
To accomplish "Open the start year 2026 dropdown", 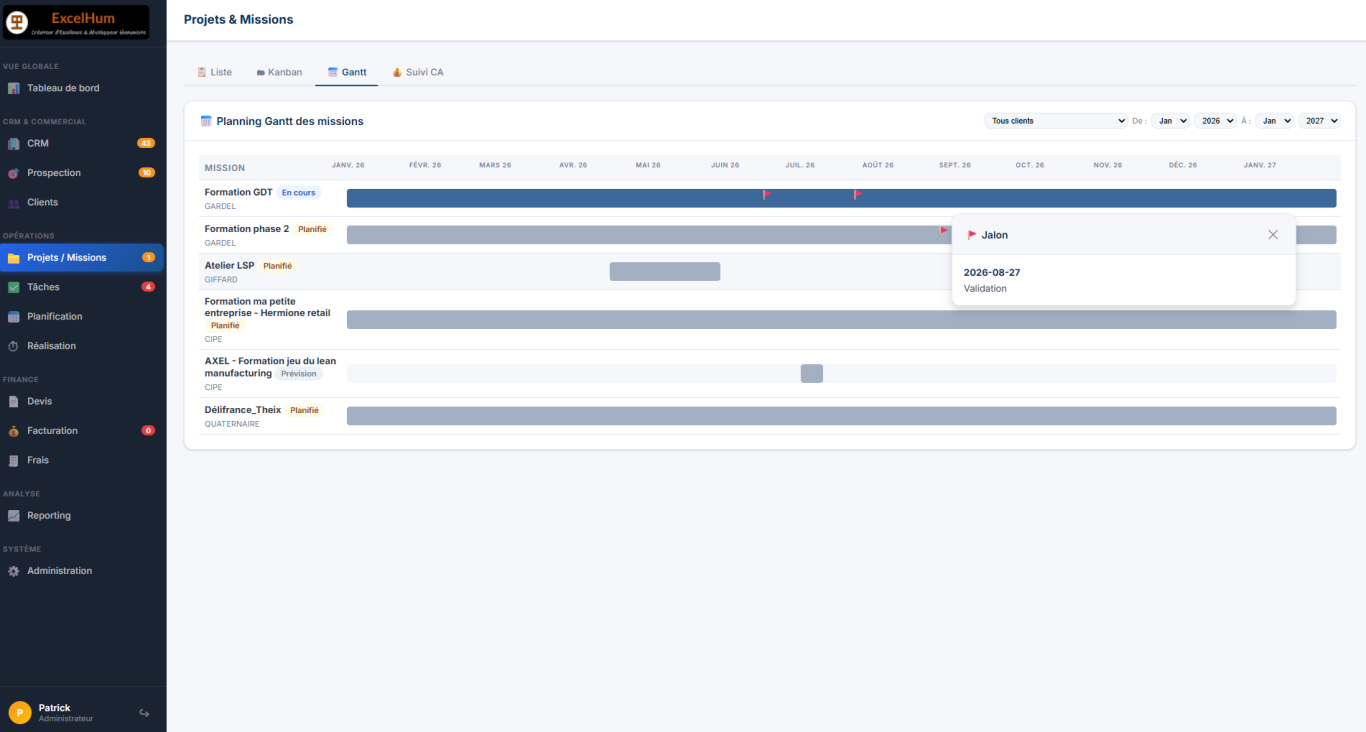I will [1215, 121].
